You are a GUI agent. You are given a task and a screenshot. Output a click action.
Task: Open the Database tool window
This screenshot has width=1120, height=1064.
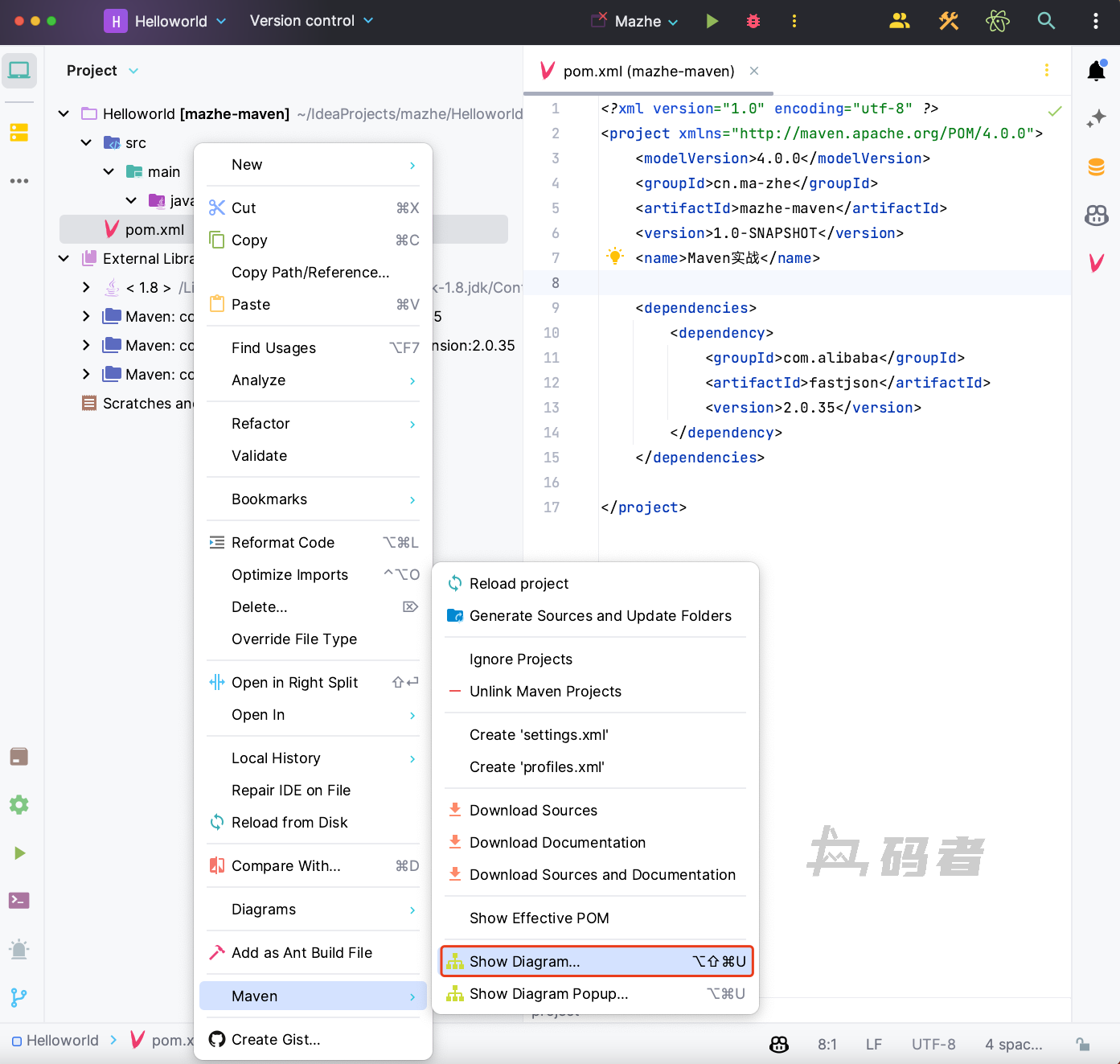[1096, 167]
